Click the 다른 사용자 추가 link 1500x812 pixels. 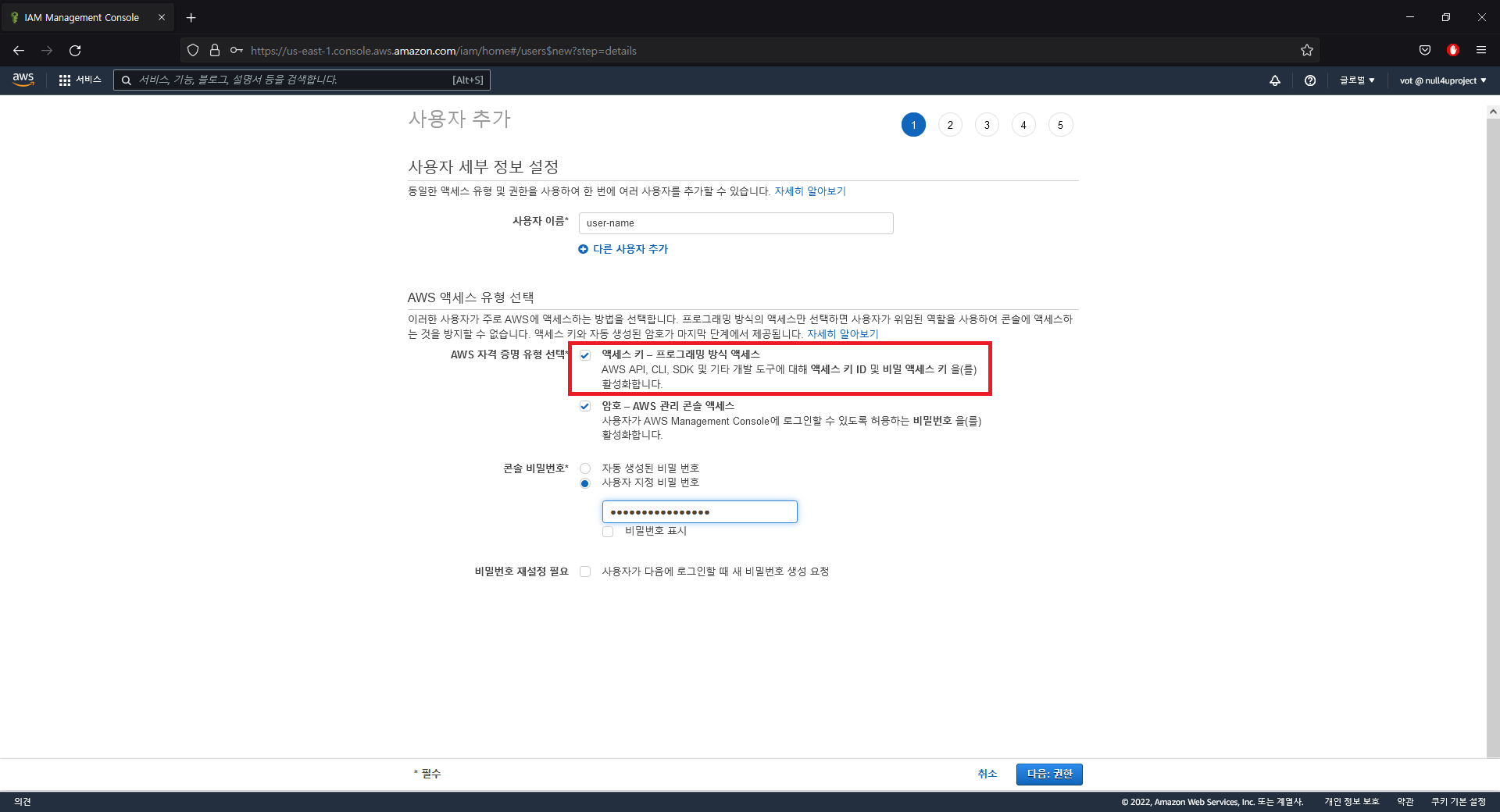pos(630,249)
